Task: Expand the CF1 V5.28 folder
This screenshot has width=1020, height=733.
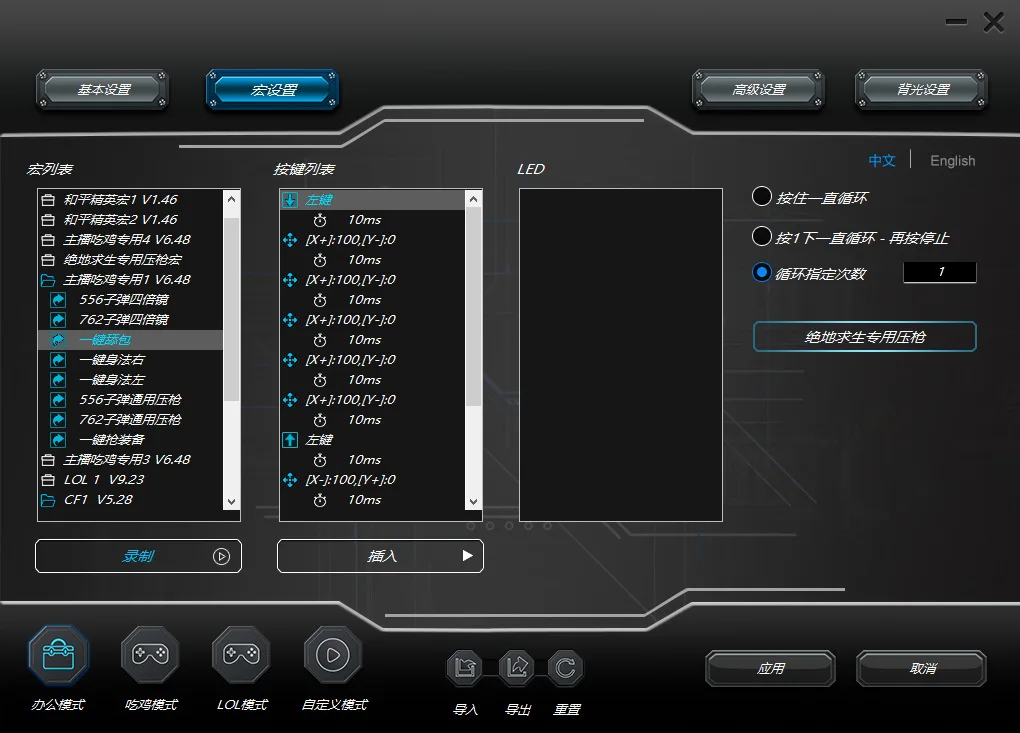Action: [x=47, y=500]
